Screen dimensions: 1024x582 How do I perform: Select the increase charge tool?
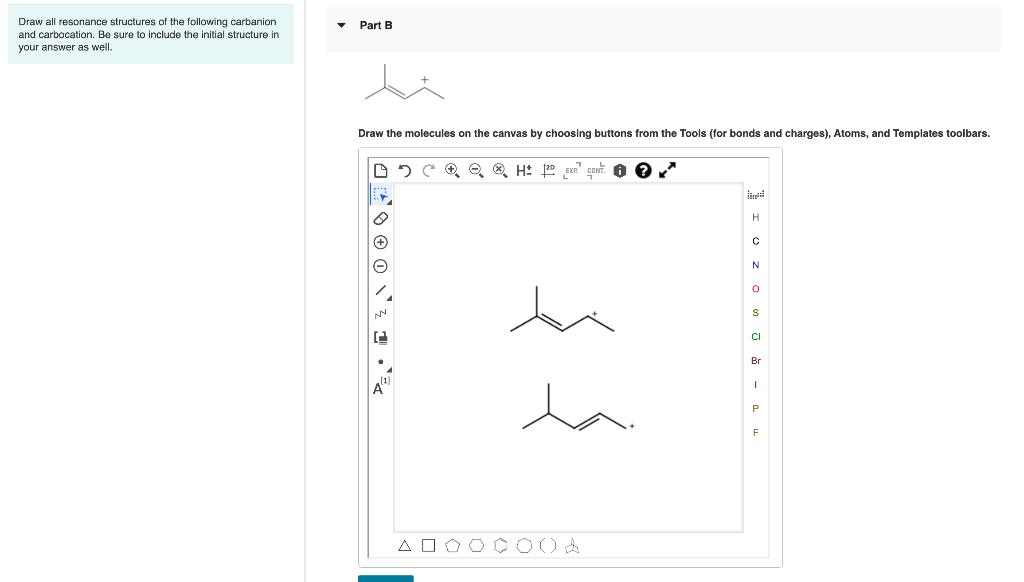click(x=380, y=240)
